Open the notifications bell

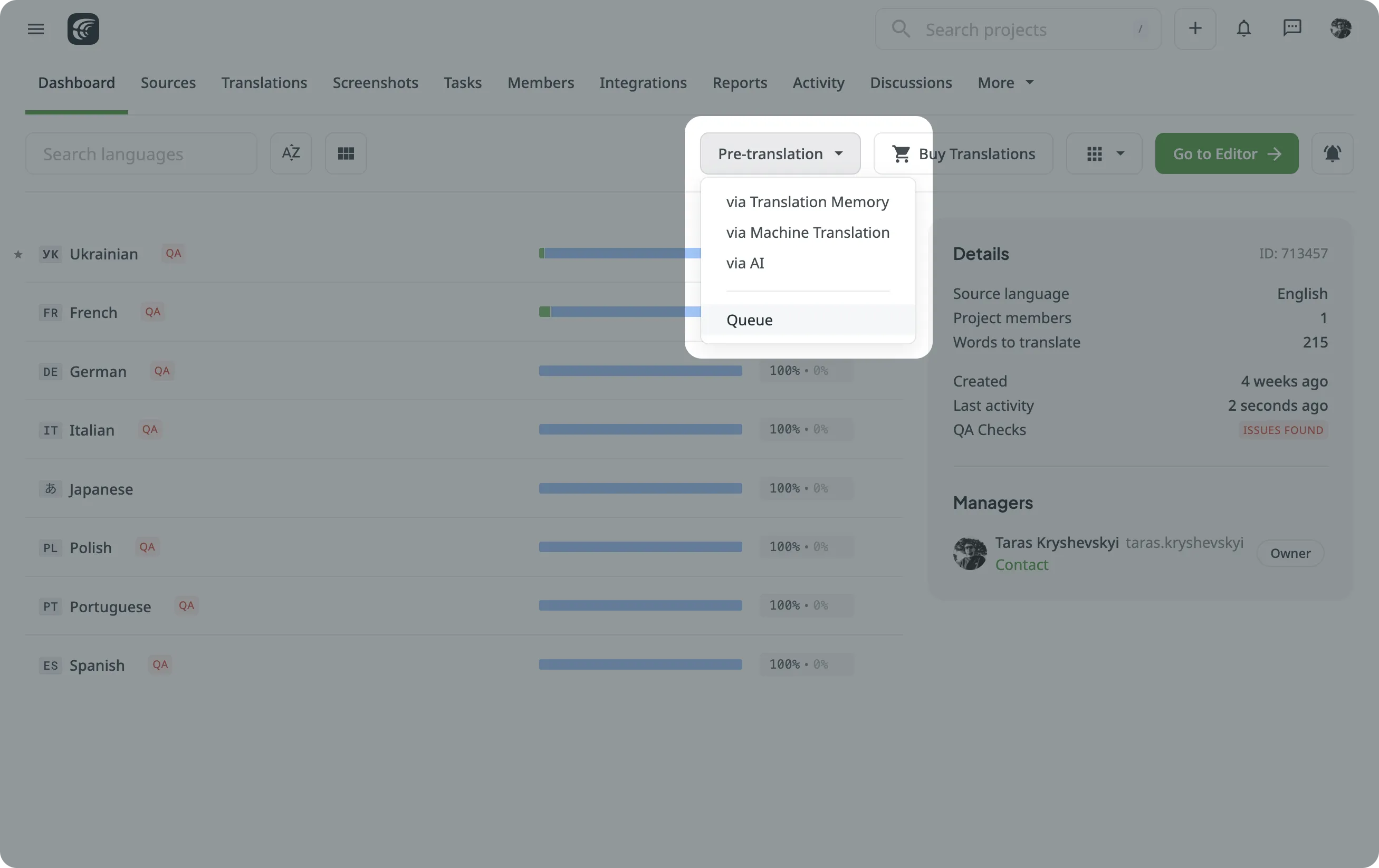click(1243, 28)
